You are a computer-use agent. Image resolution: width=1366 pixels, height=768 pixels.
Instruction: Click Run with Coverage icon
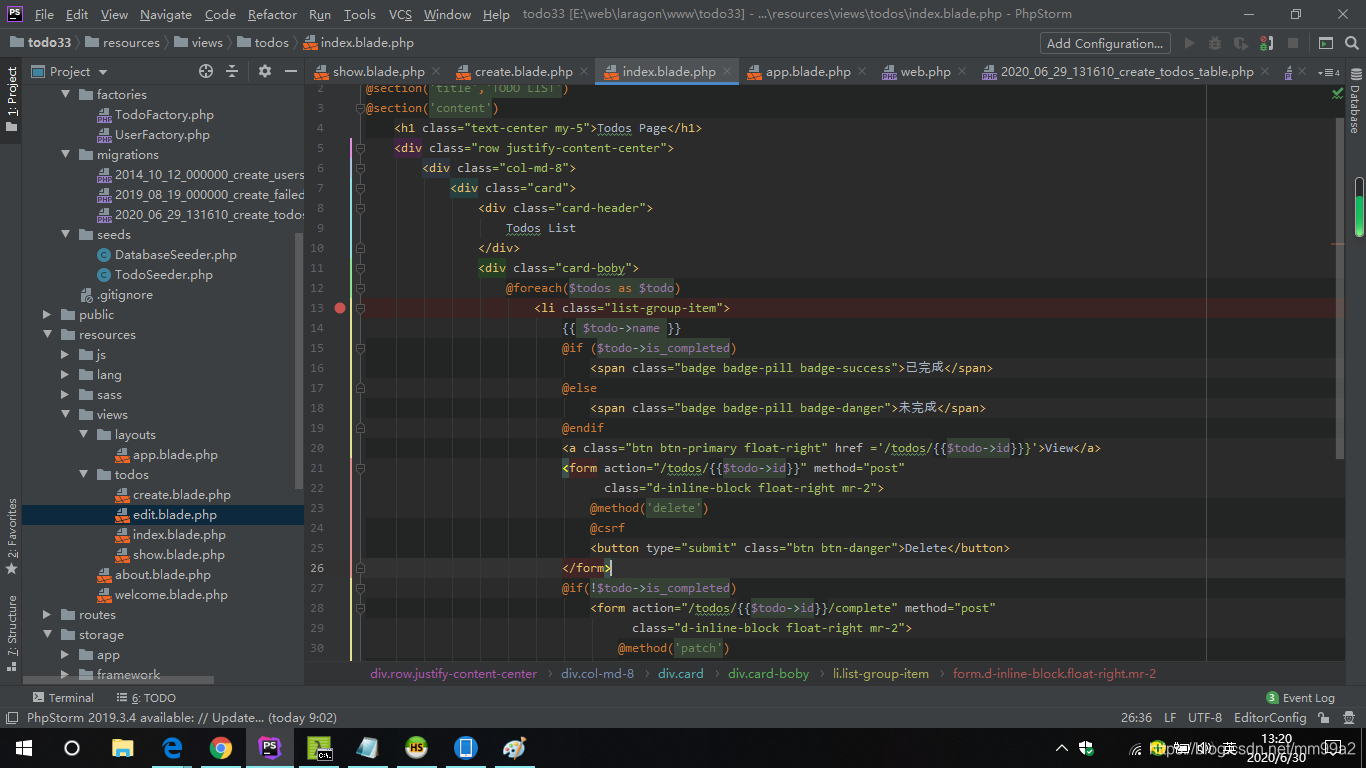pos(1241,43)
